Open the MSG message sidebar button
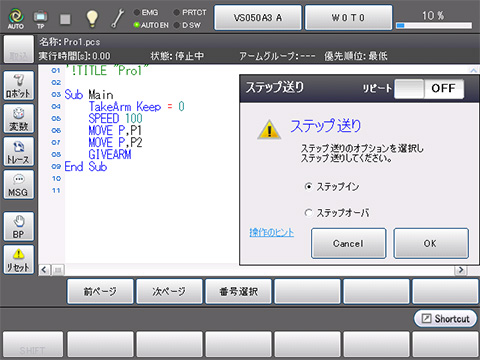The width and height of the screenshot is (480, 360). click(19, 184)
